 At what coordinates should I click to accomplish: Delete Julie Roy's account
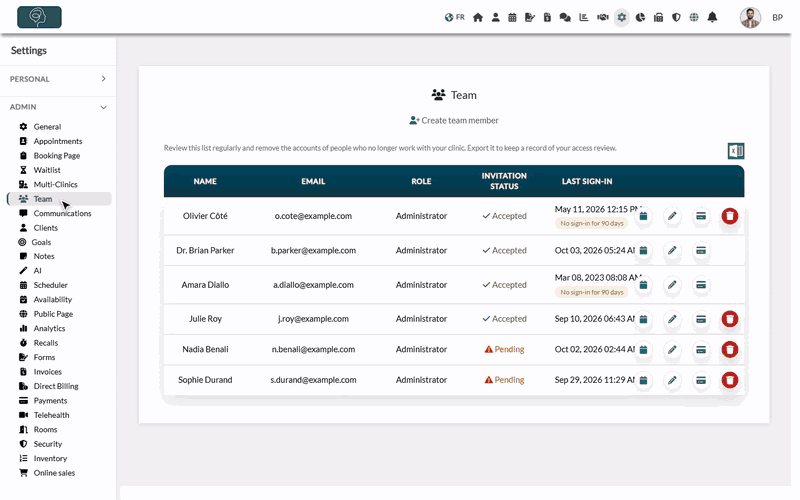730,319
